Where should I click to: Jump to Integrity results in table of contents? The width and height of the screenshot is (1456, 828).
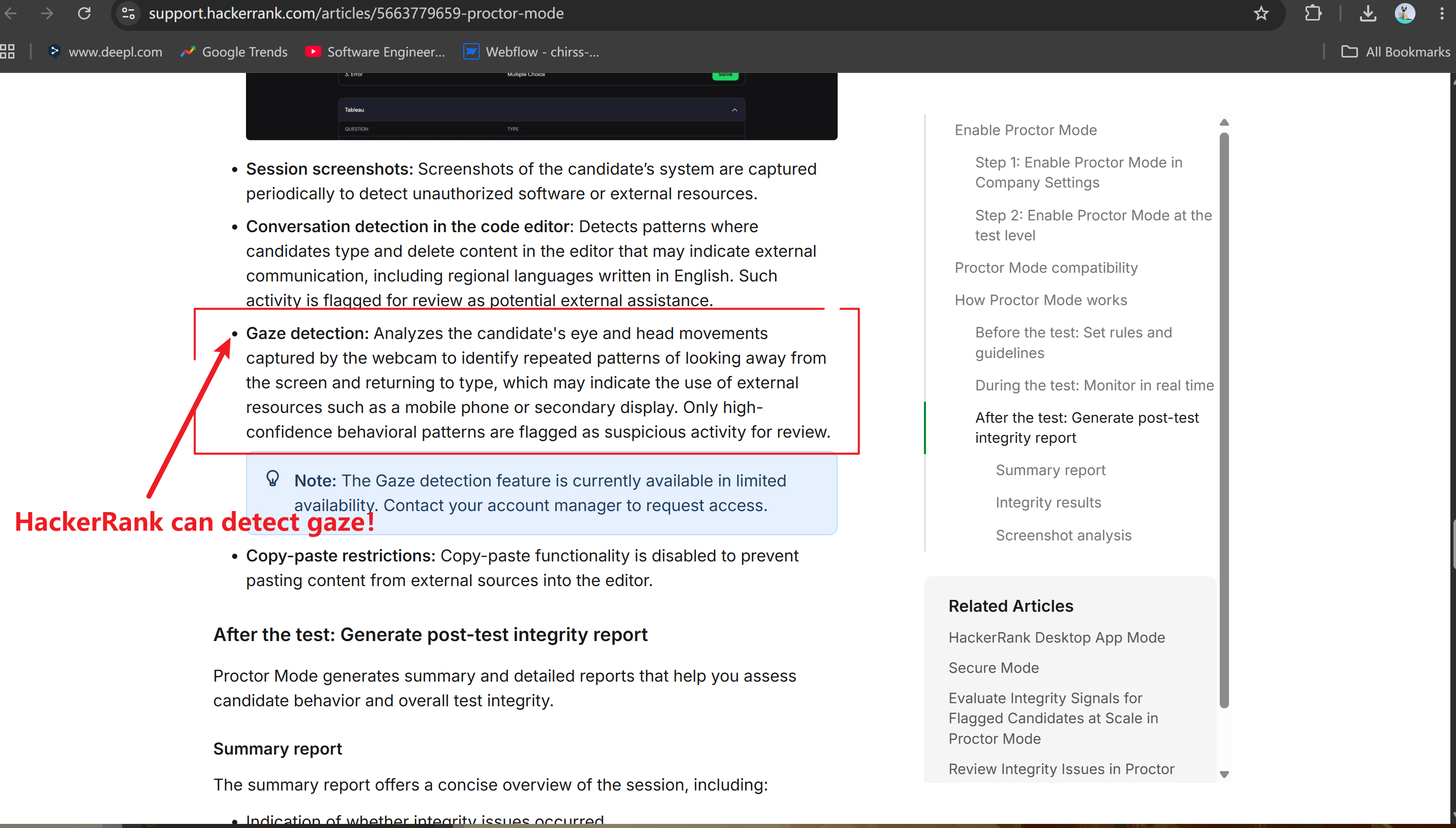1048,502
